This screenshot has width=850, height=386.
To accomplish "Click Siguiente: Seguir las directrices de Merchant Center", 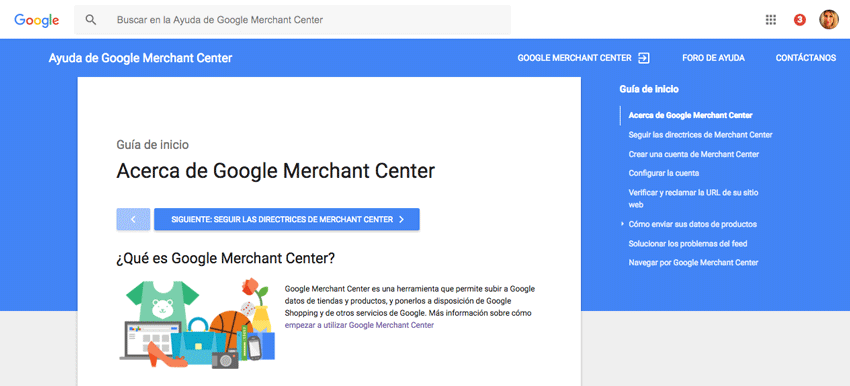I will 287,219.
